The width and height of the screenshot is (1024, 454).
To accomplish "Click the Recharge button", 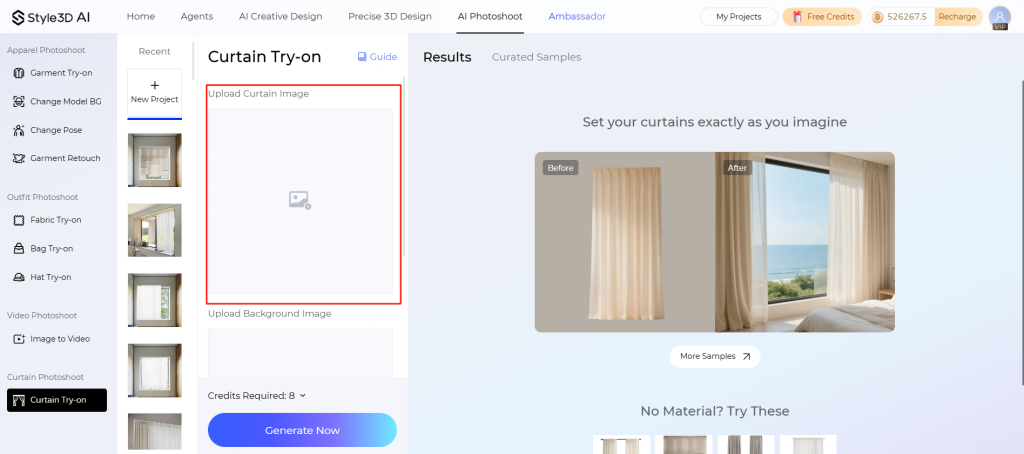I will [x=957, y=17].
